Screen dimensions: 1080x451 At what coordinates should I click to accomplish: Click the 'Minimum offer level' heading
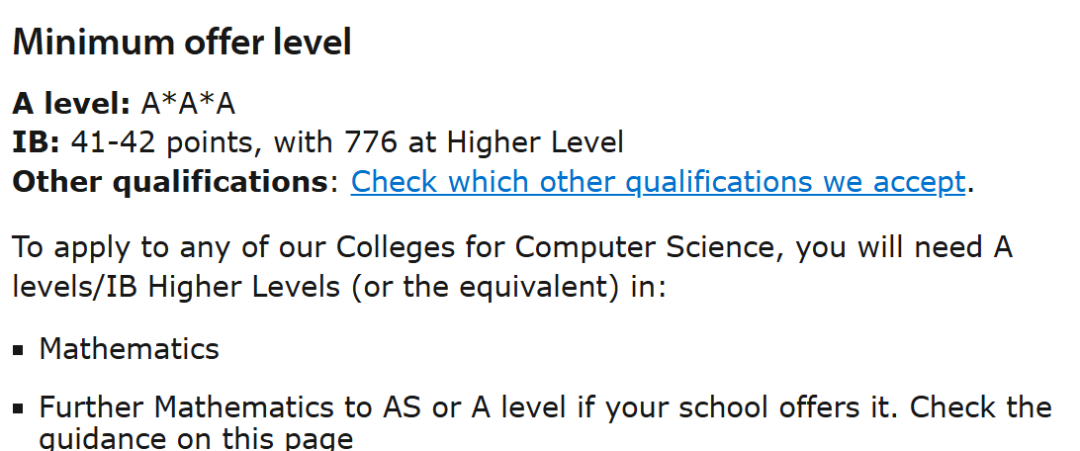[x=182, y=42]
